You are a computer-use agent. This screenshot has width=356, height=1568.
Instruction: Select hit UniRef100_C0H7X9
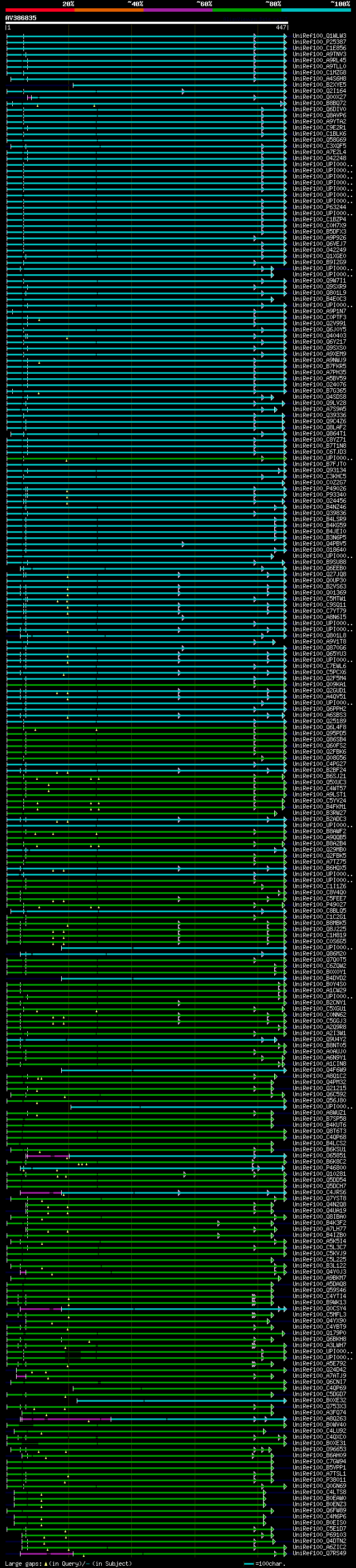319,226
